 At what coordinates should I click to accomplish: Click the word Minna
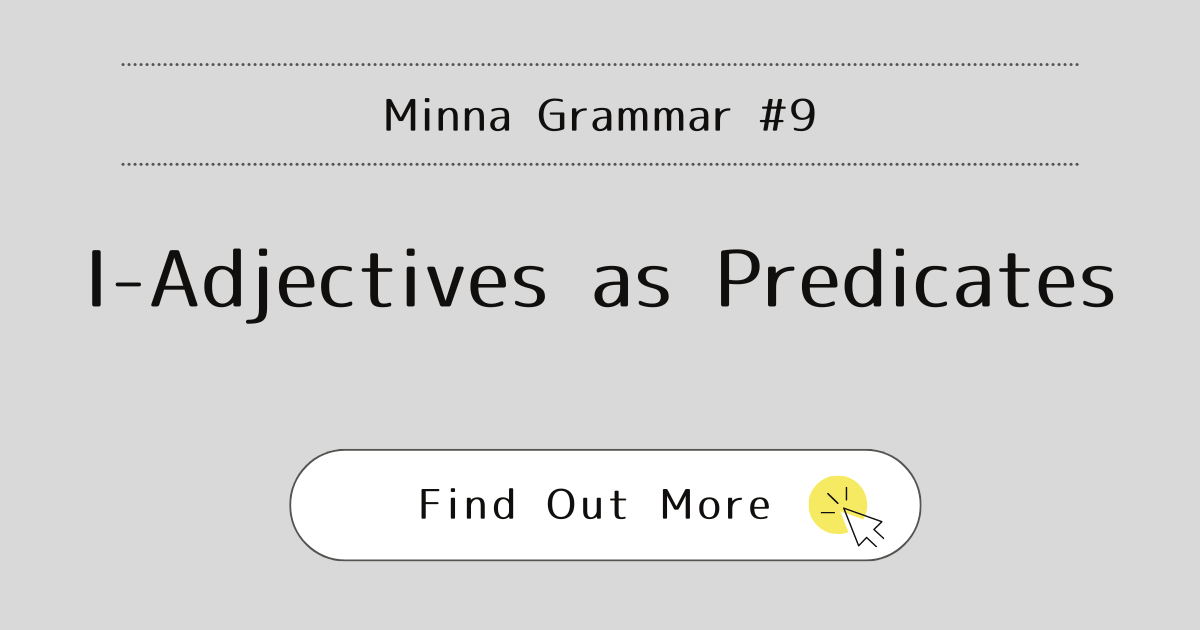(447, 116)
